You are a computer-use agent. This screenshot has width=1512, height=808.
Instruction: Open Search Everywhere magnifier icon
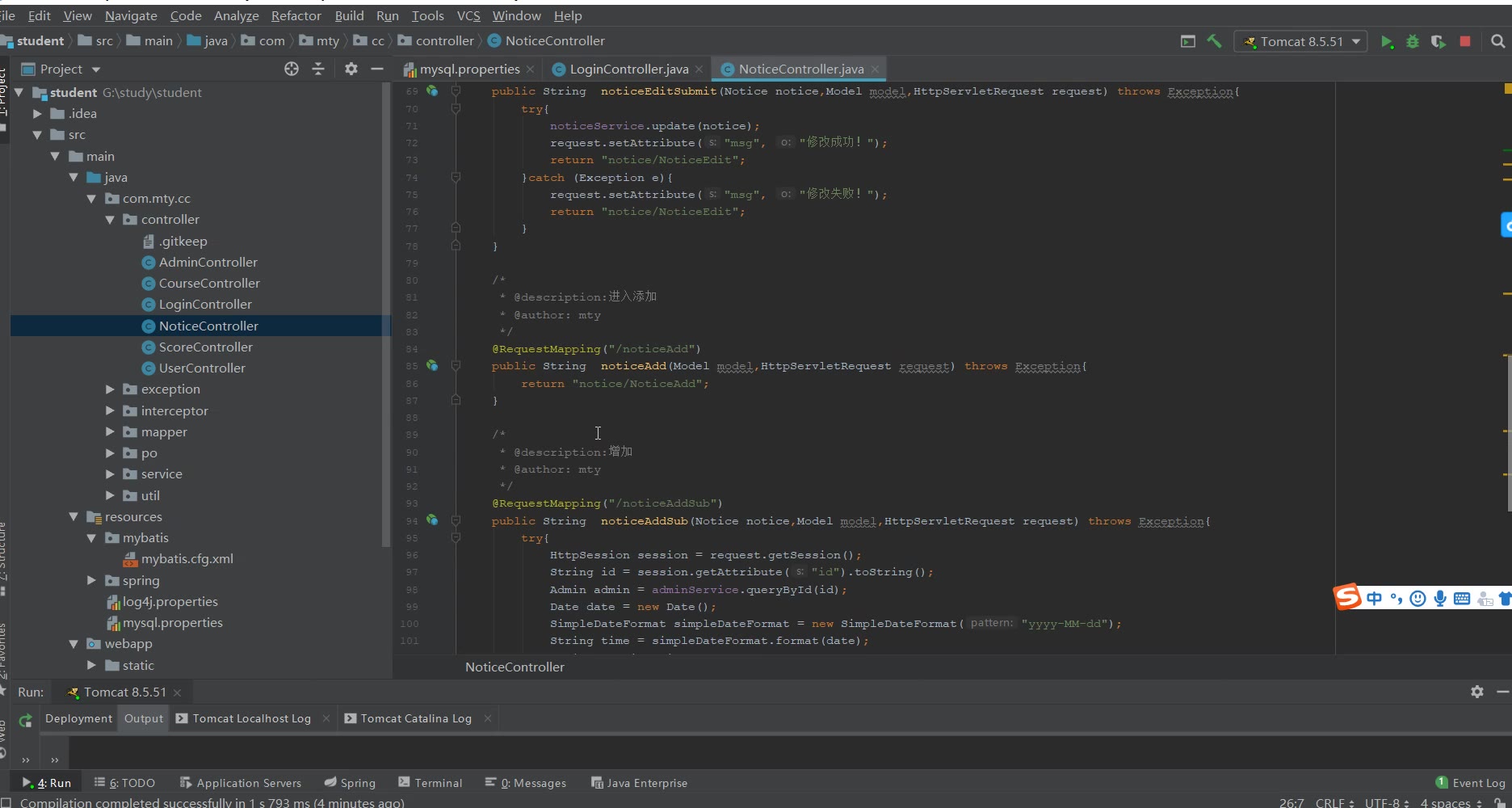(x=1498, y=41)
